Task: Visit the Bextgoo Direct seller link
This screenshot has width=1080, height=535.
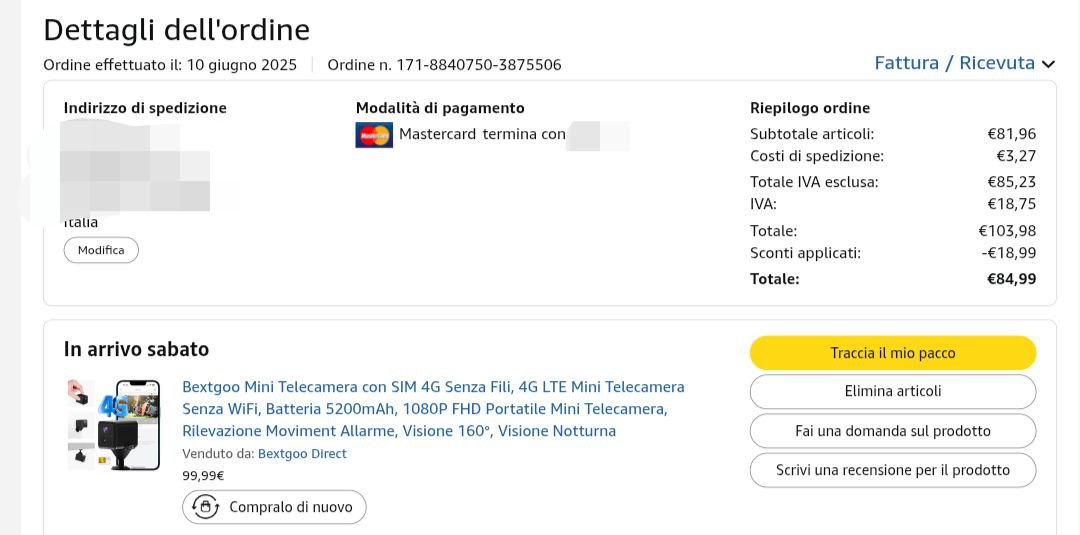Action: (302, 454)
